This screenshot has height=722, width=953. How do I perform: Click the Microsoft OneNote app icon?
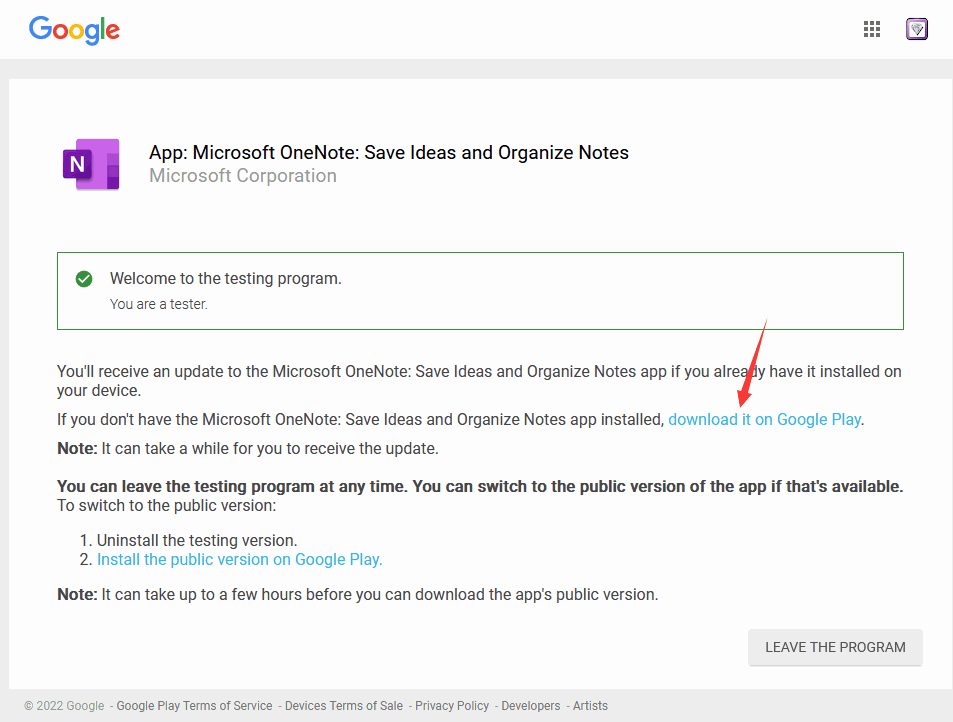click(x=91, y=164)
